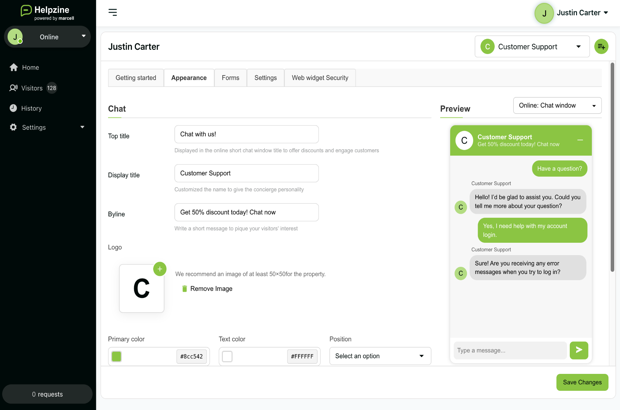
Task: Click the trash icon for Remove Image
Action: click(x=184, y=289)
